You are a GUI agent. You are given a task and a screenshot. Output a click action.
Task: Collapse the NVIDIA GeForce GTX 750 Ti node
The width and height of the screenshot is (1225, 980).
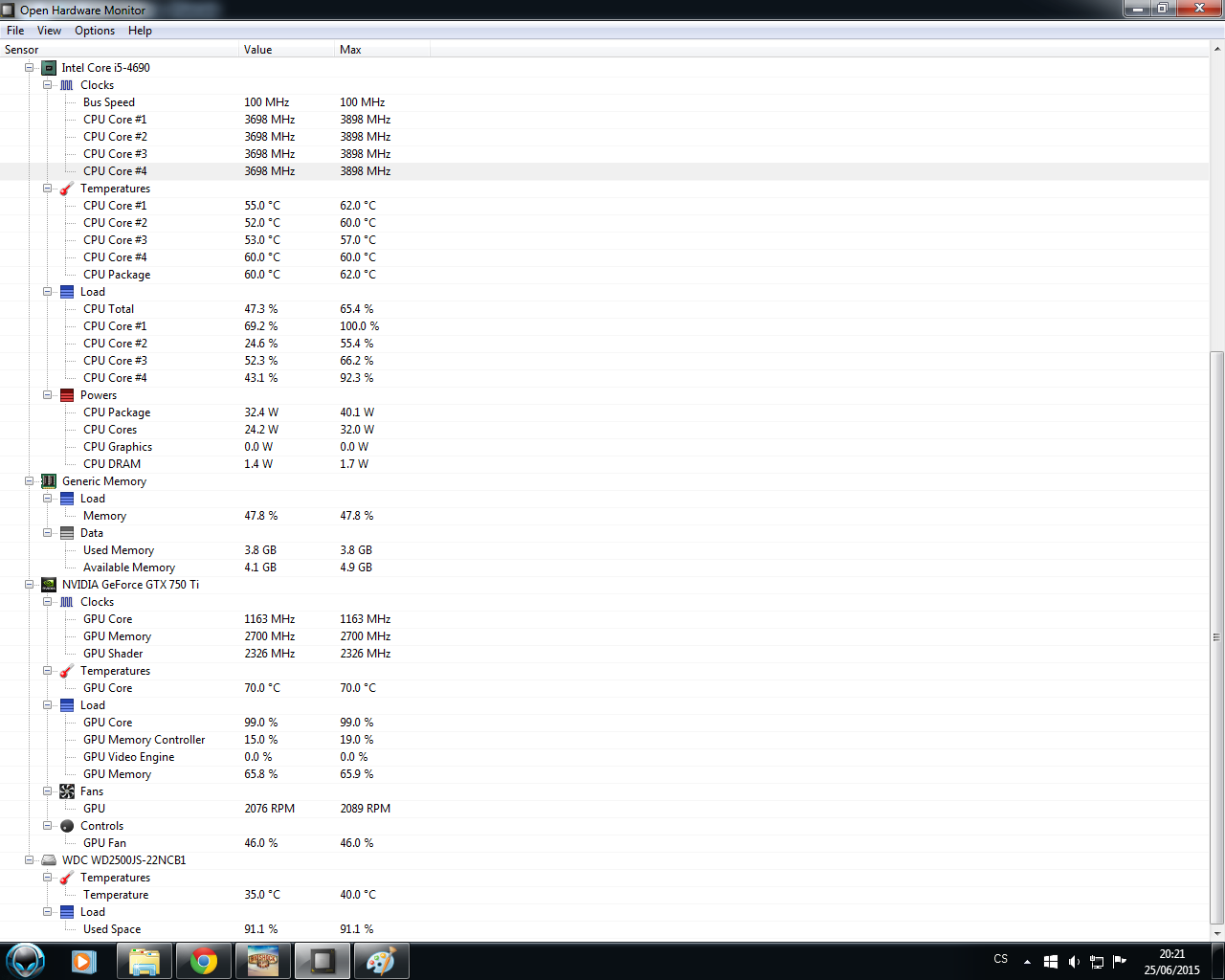30,585
